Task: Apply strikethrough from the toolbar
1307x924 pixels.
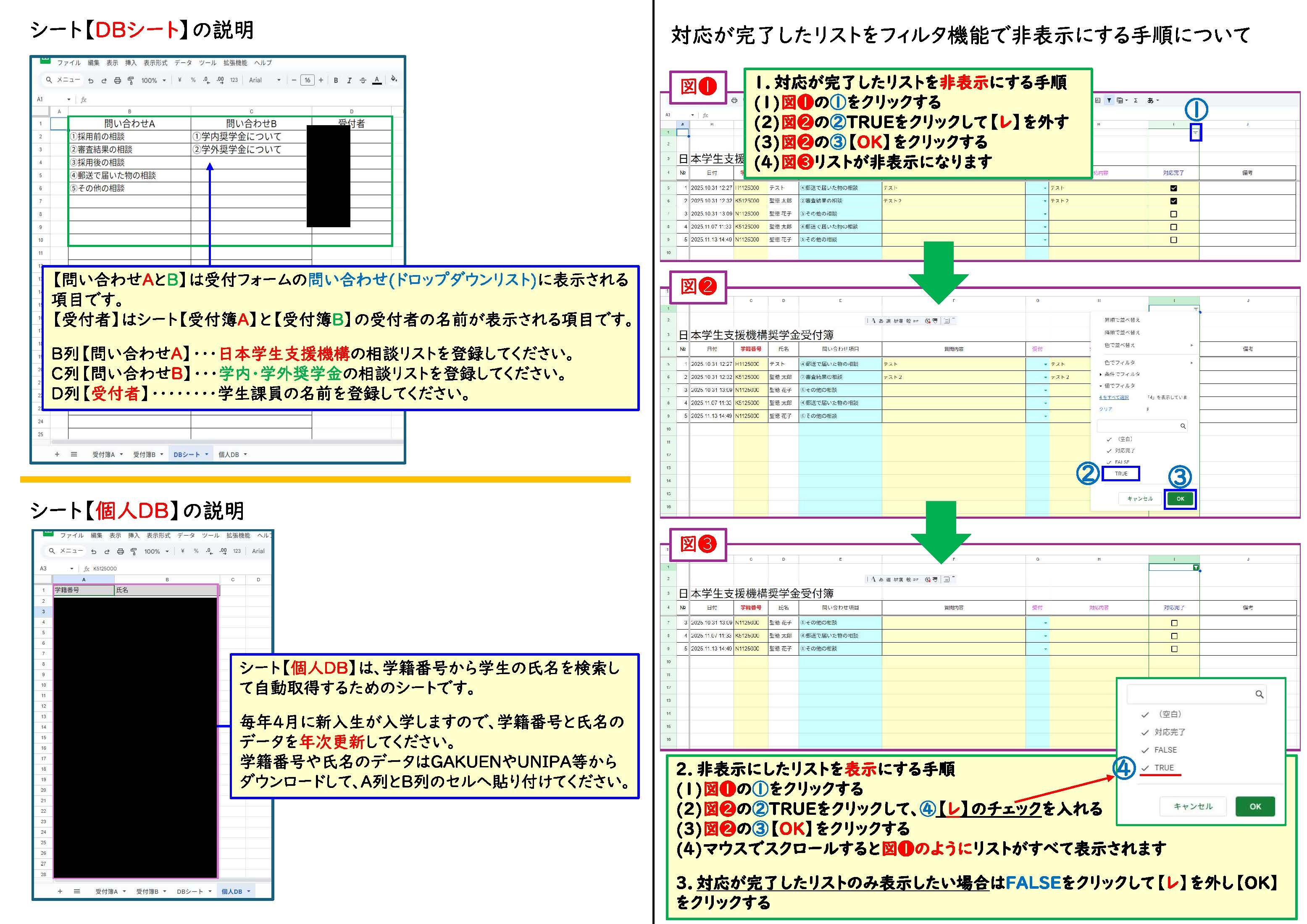Action: 363,80
